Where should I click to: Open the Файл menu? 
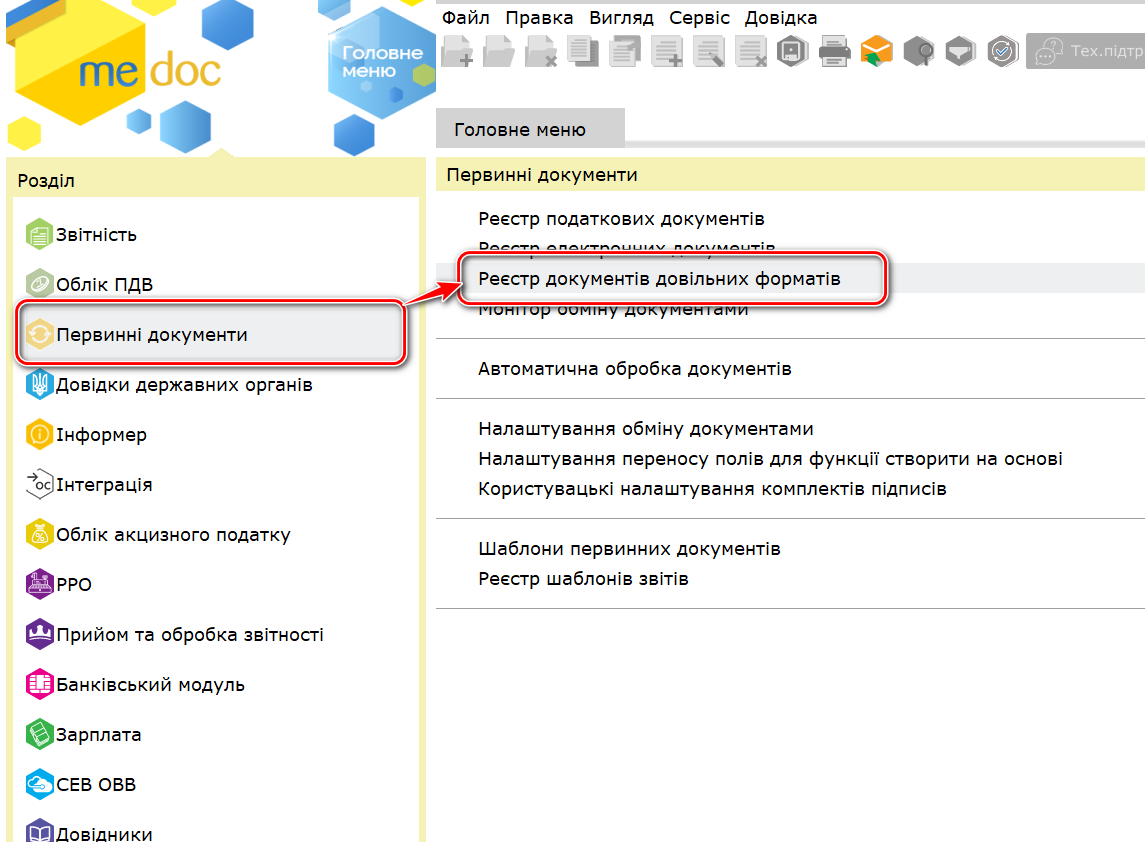click(465, 18)
